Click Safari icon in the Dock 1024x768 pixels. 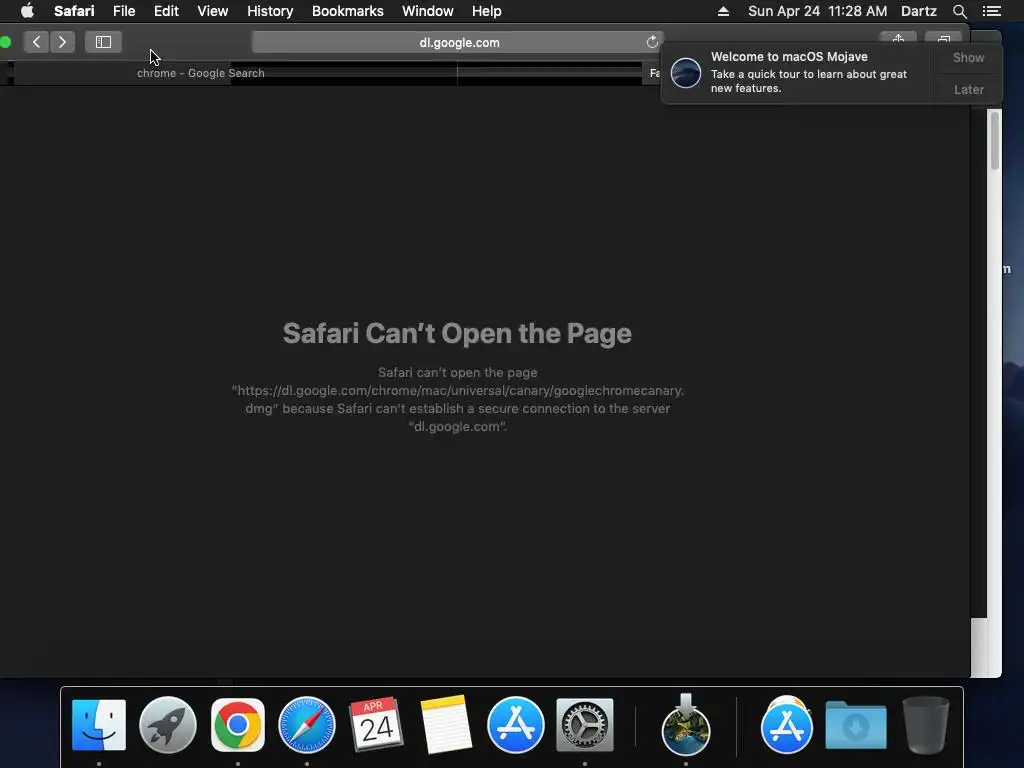pos(307,725)
